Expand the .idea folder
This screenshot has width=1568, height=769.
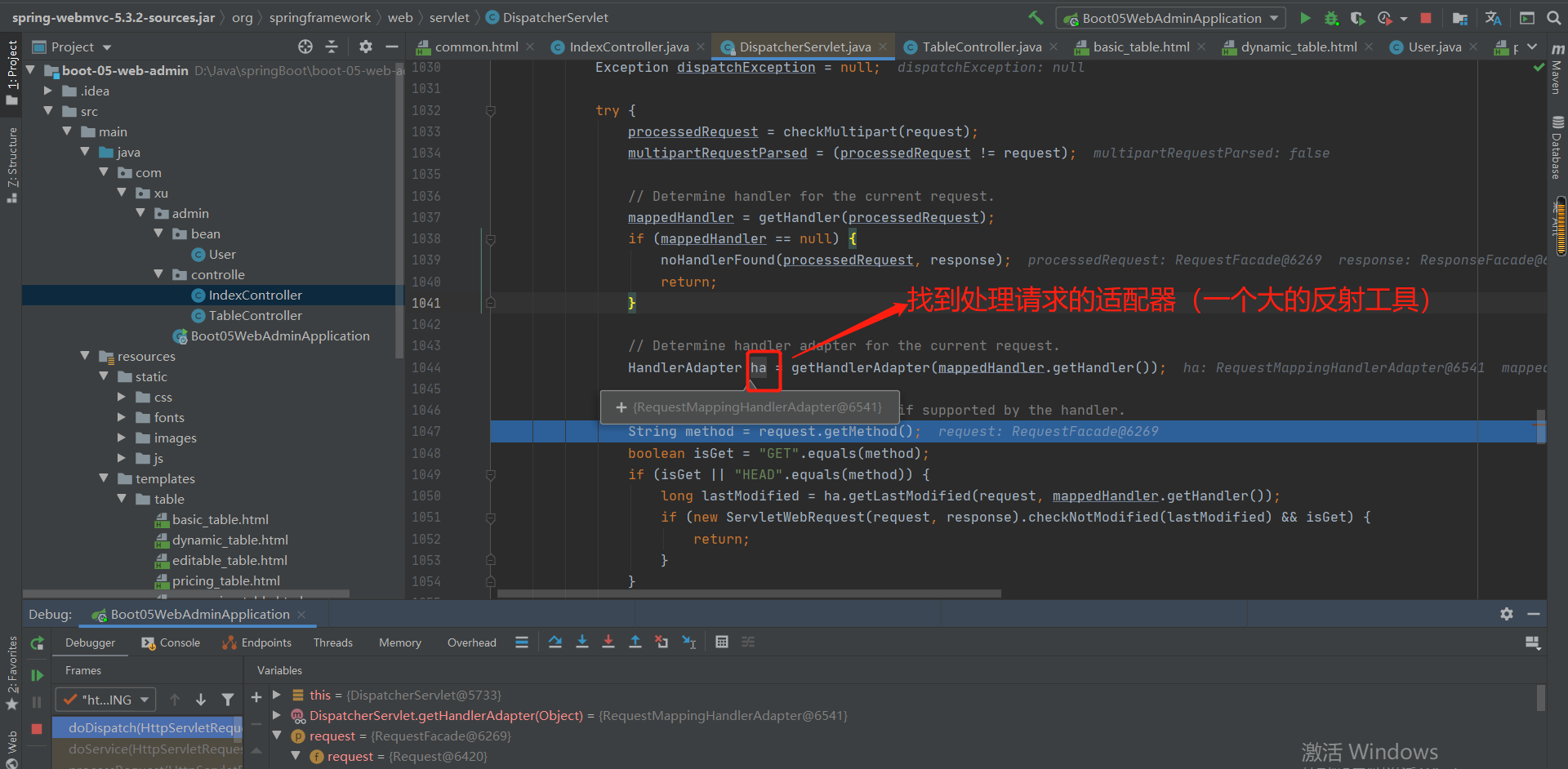coord(48,91)
